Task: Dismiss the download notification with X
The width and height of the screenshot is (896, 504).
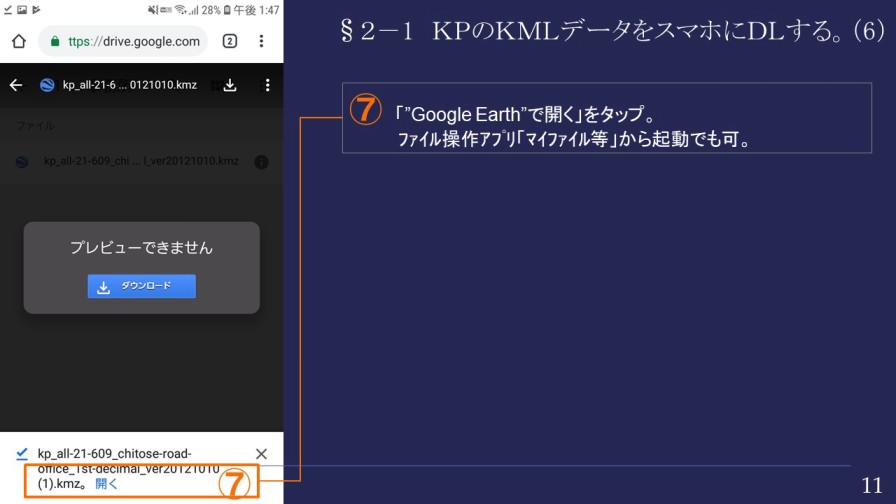Action: click(x=261, y=454)
